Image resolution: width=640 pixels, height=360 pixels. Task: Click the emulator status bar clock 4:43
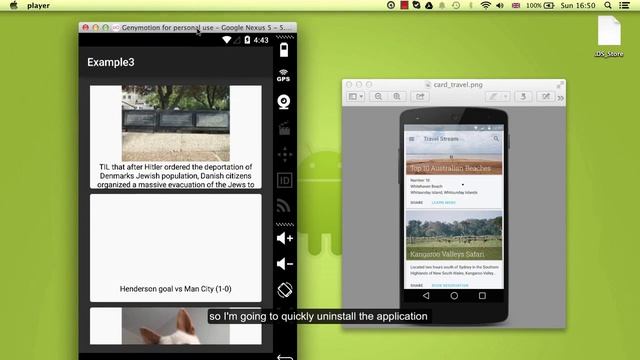(261, 40)
